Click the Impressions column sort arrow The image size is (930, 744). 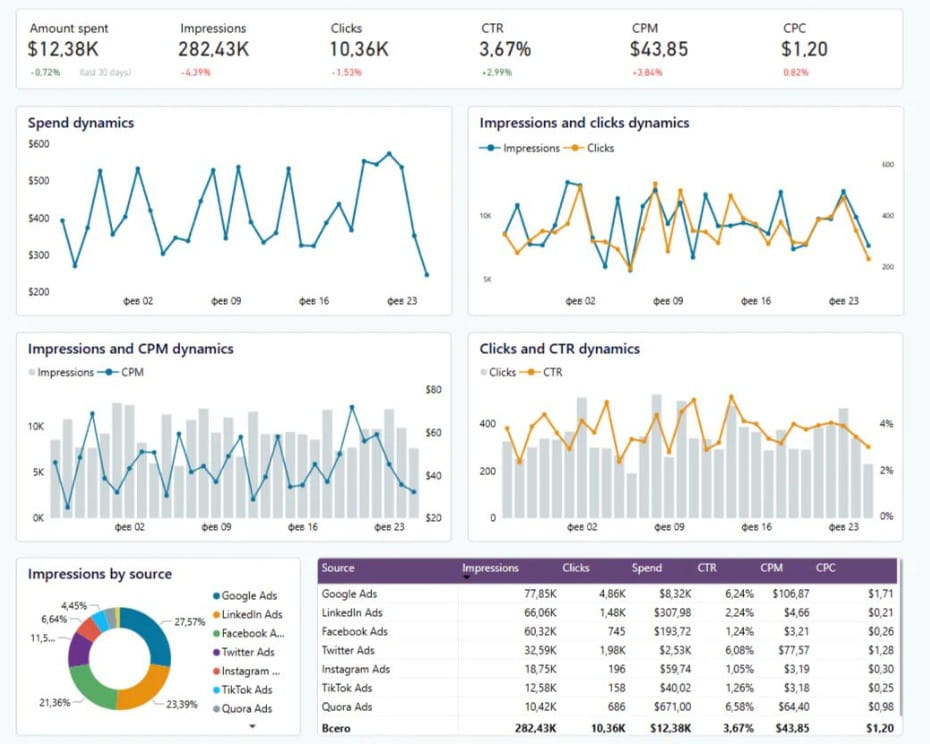[466, 577]
